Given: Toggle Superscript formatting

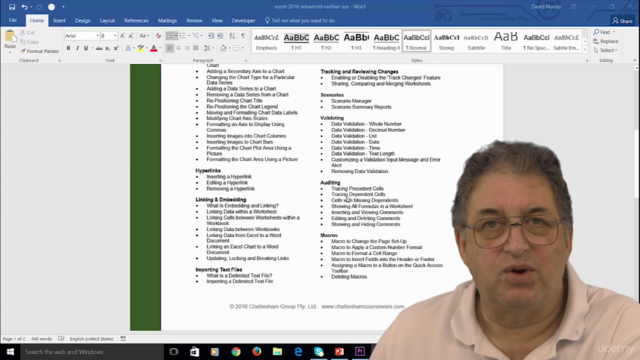Looking at the screenshot, I should coord(116,48).
